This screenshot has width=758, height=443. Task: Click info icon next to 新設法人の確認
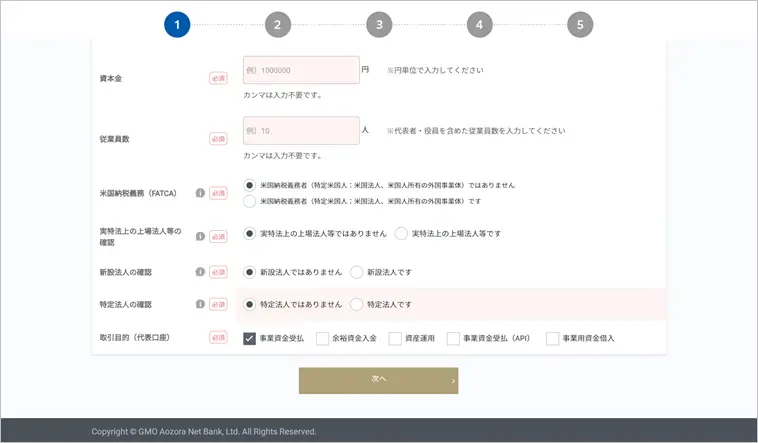pos(200,272)
